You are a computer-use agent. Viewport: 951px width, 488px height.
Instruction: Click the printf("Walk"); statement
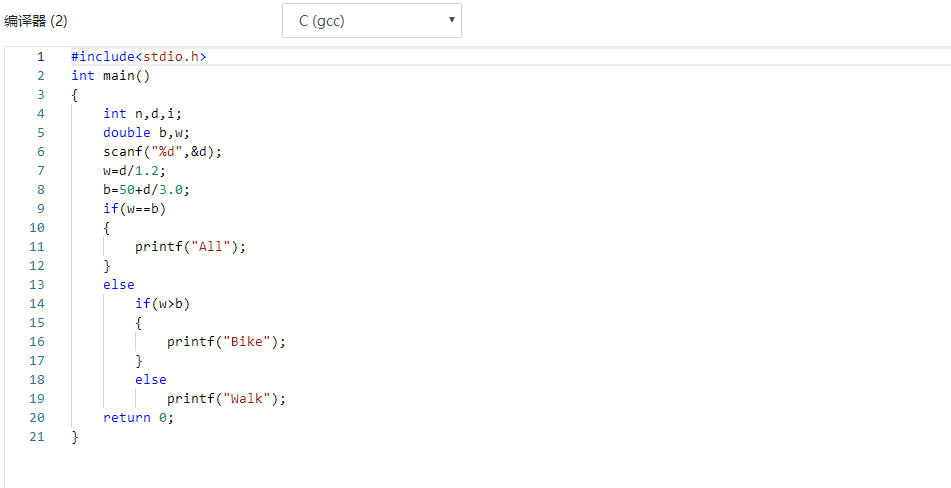point(226,399)
